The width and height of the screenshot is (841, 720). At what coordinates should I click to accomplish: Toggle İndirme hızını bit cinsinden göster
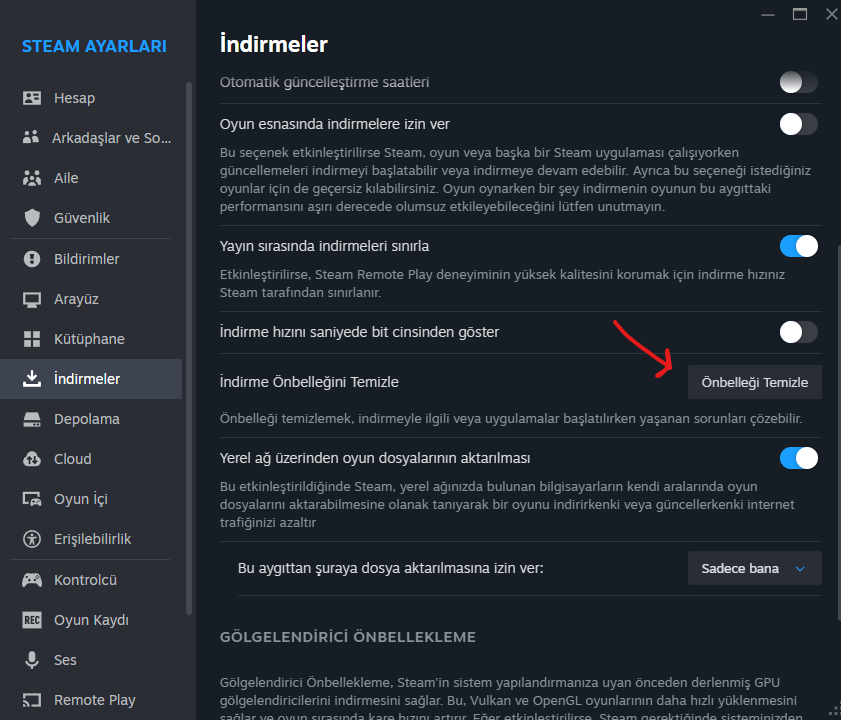pyautogui.click(x=799, y=332)
